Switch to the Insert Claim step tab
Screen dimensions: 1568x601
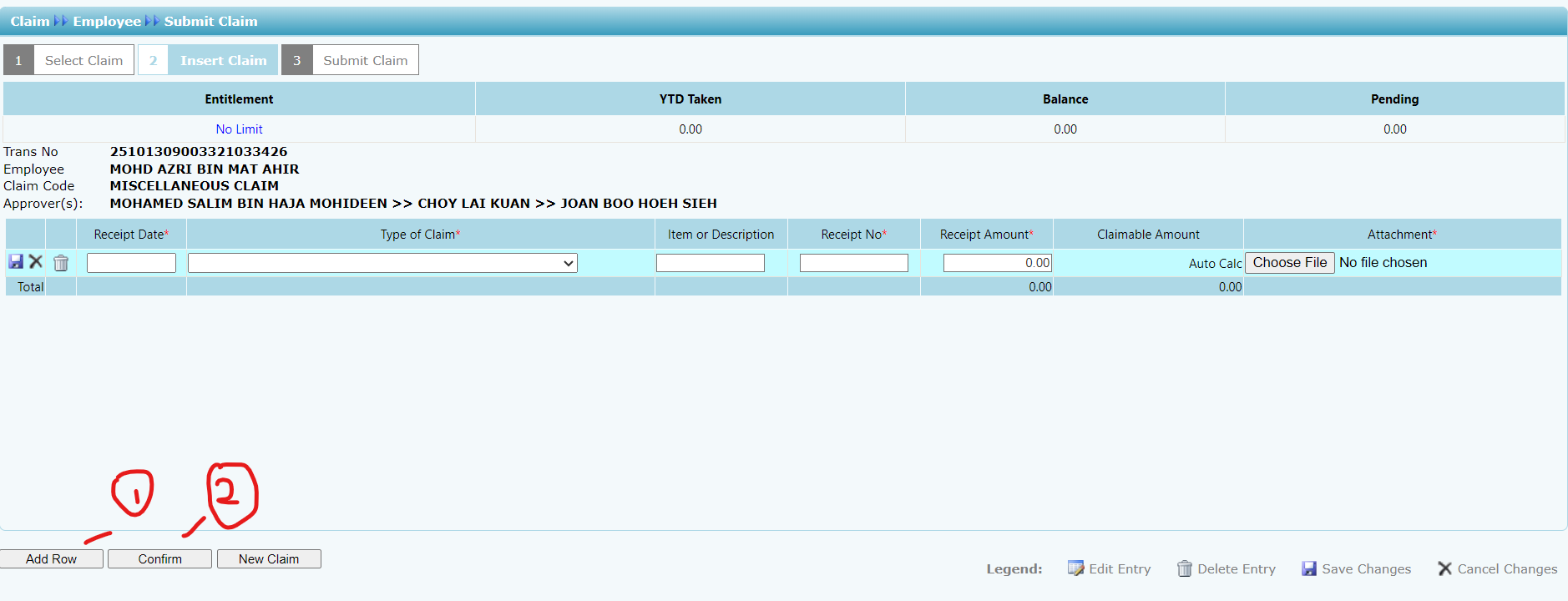pyautogui.click(x=223, y=60)
